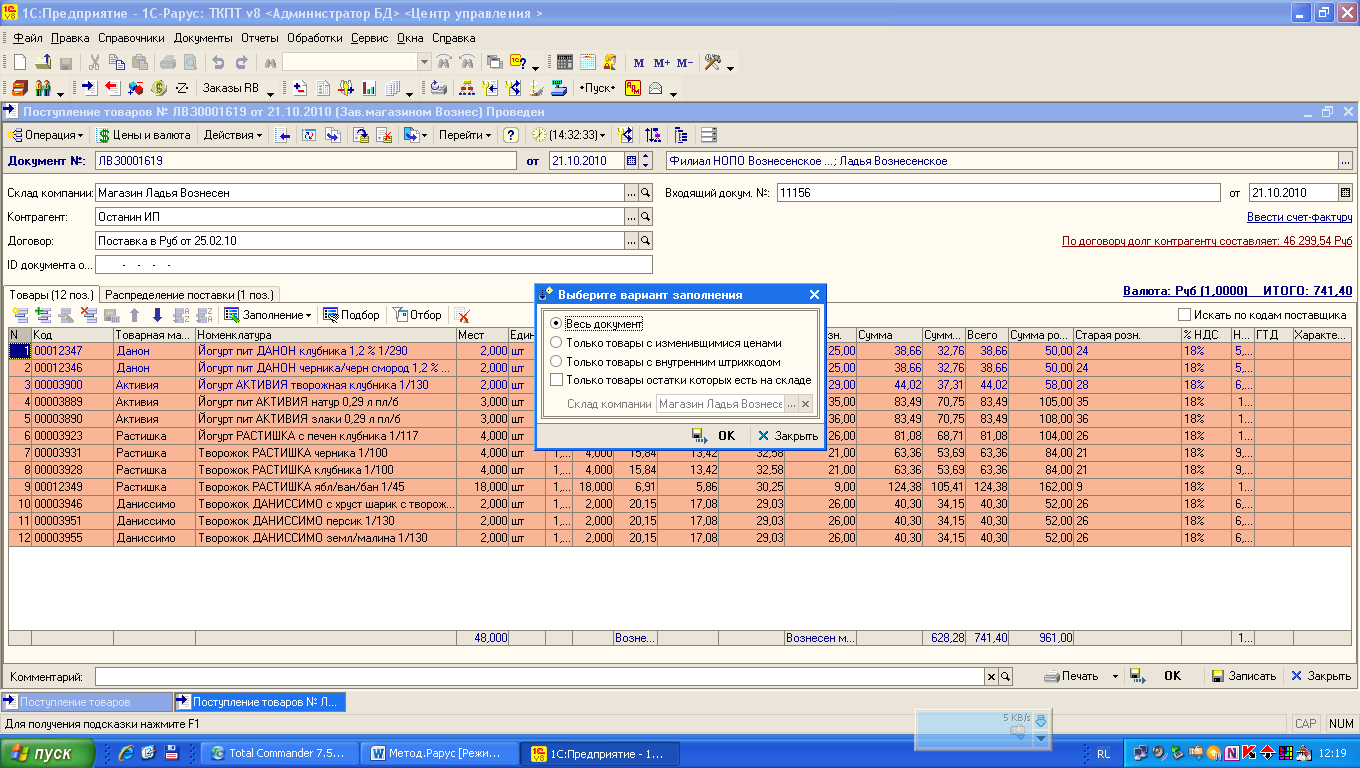This screenshot has width=1360, height=768.
Task: Click the new document icon in main toolbar
Action: [20, 62]
